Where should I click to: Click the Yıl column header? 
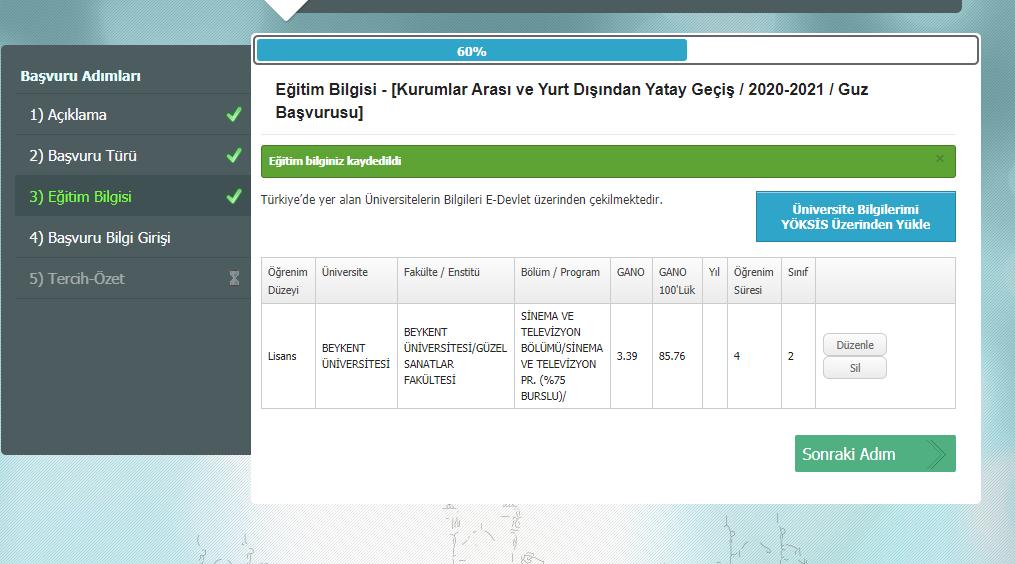[715, 281]
